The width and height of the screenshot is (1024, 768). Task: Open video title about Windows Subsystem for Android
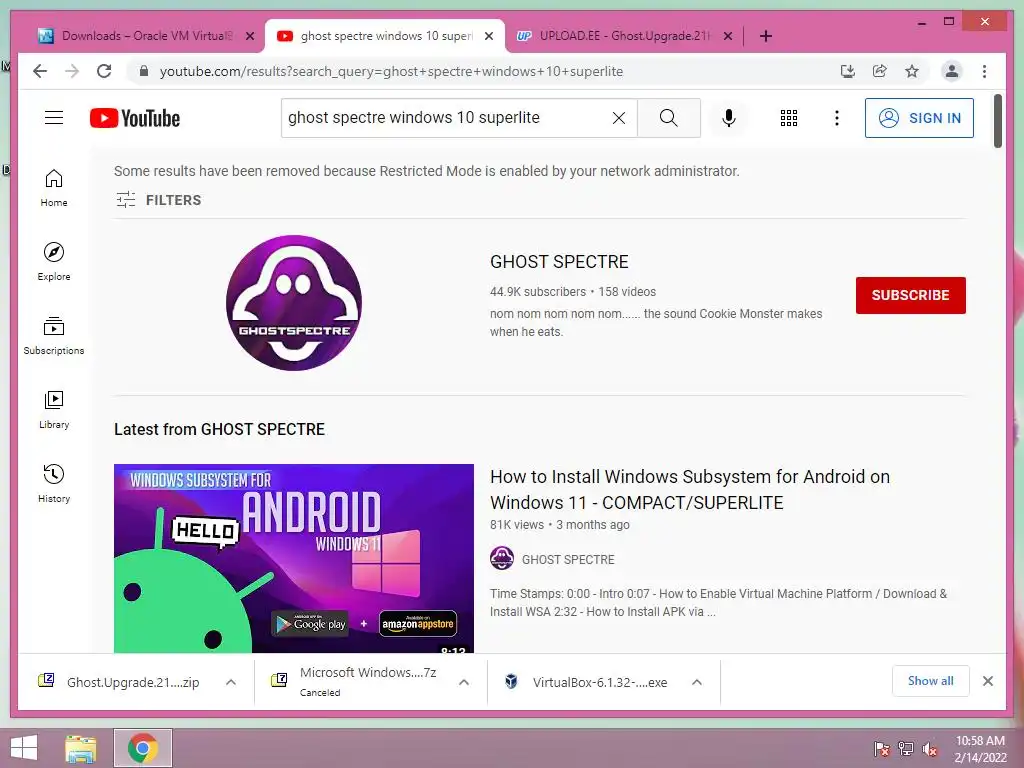coord(690,489)
